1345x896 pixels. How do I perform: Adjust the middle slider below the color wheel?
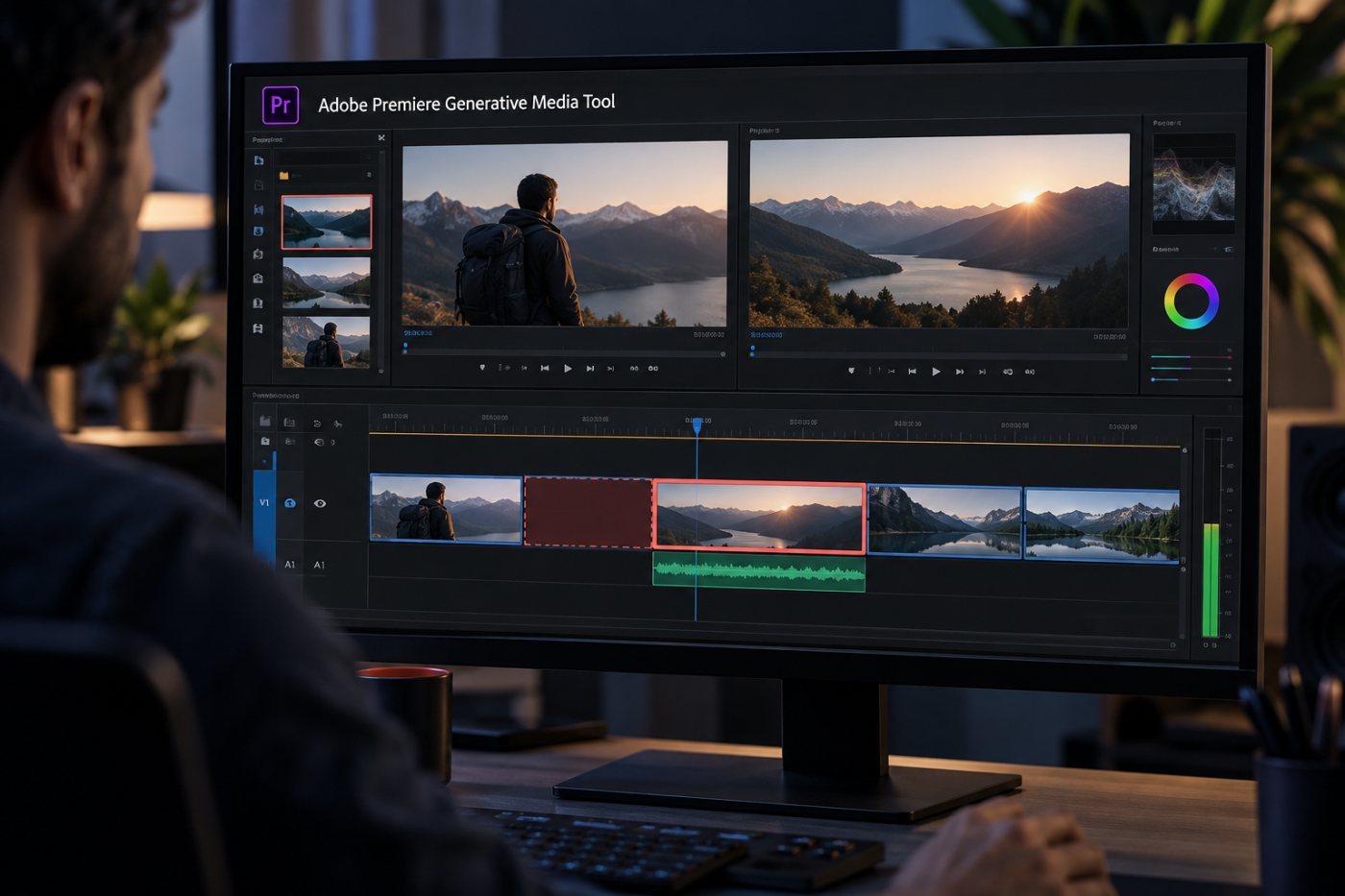(1191, 368)
